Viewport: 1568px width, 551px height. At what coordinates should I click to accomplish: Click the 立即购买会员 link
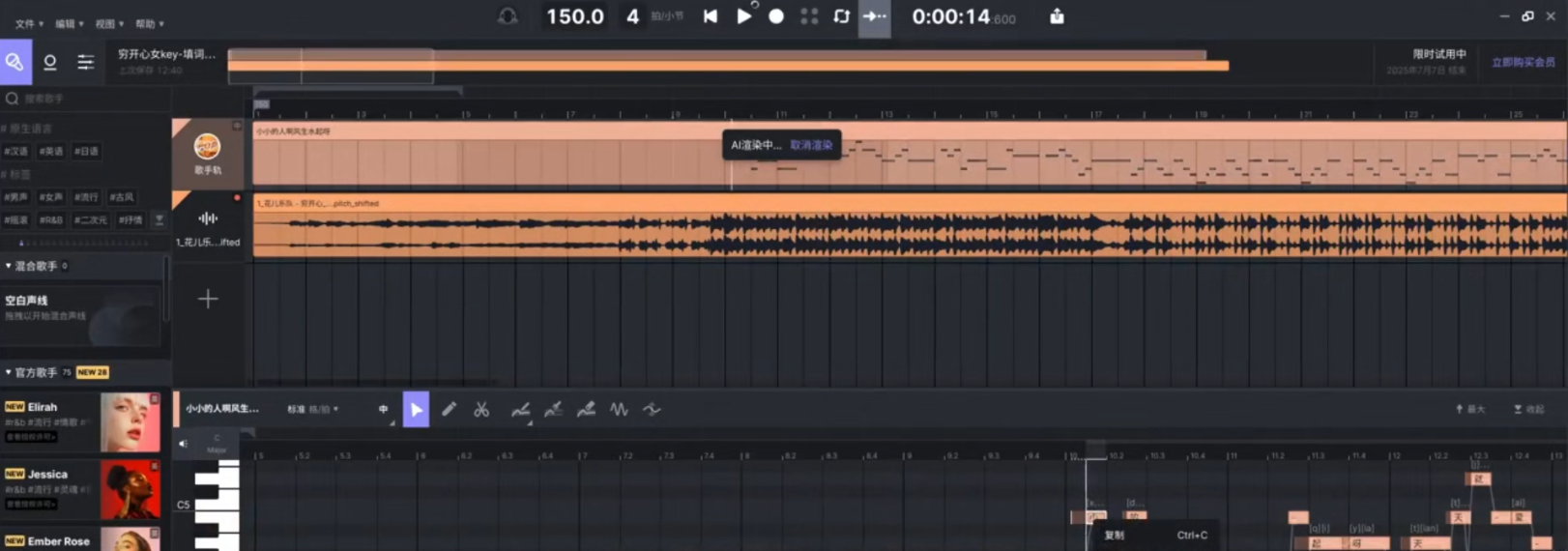[x=1523, y=63]
